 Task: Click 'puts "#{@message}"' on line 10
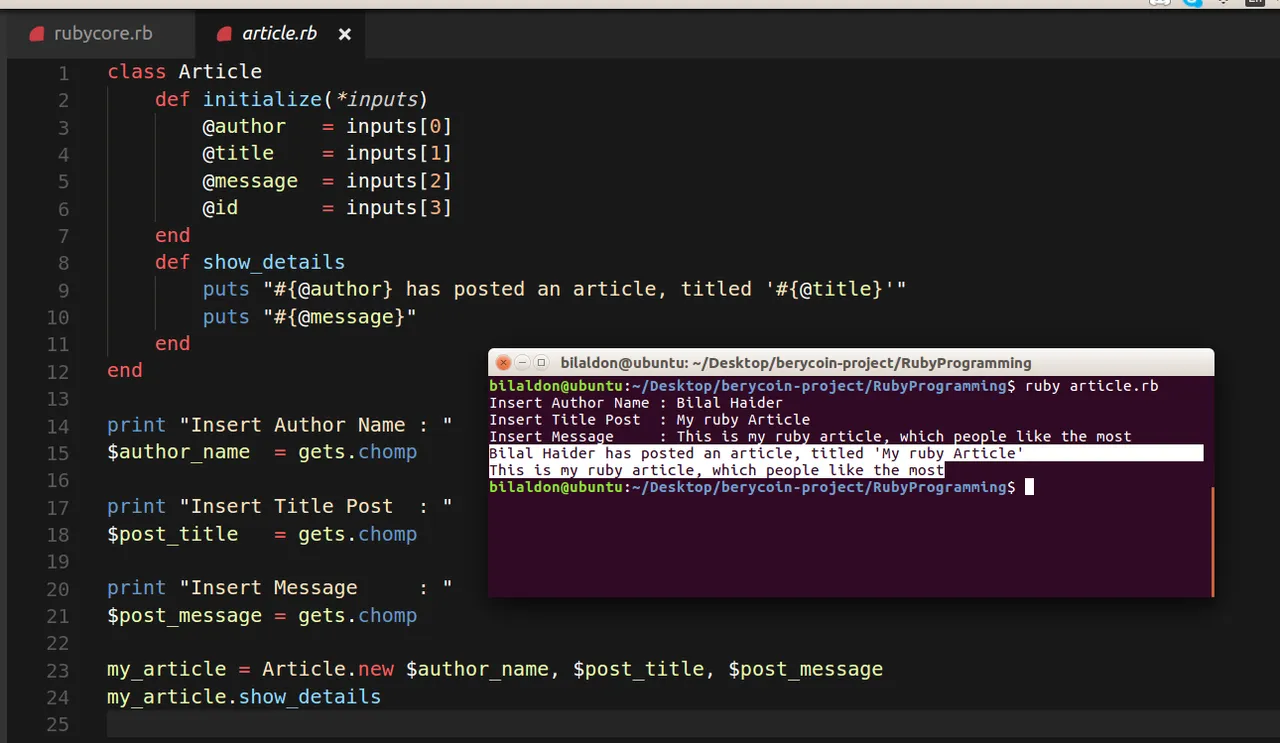coord(309,317)
